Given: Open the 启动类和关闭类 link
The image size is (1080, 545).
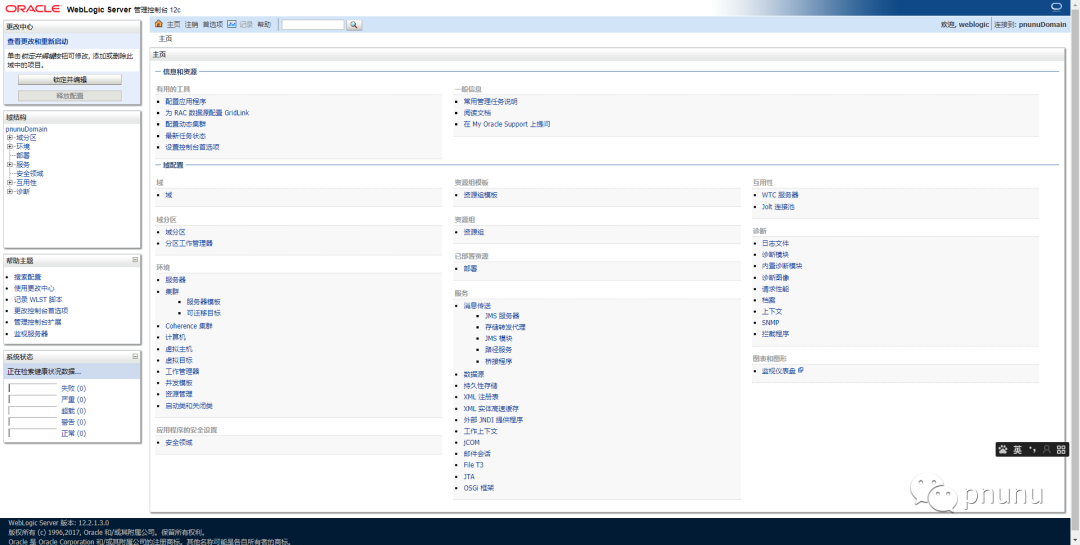Looking at the screenshot, I should point(189,405).
